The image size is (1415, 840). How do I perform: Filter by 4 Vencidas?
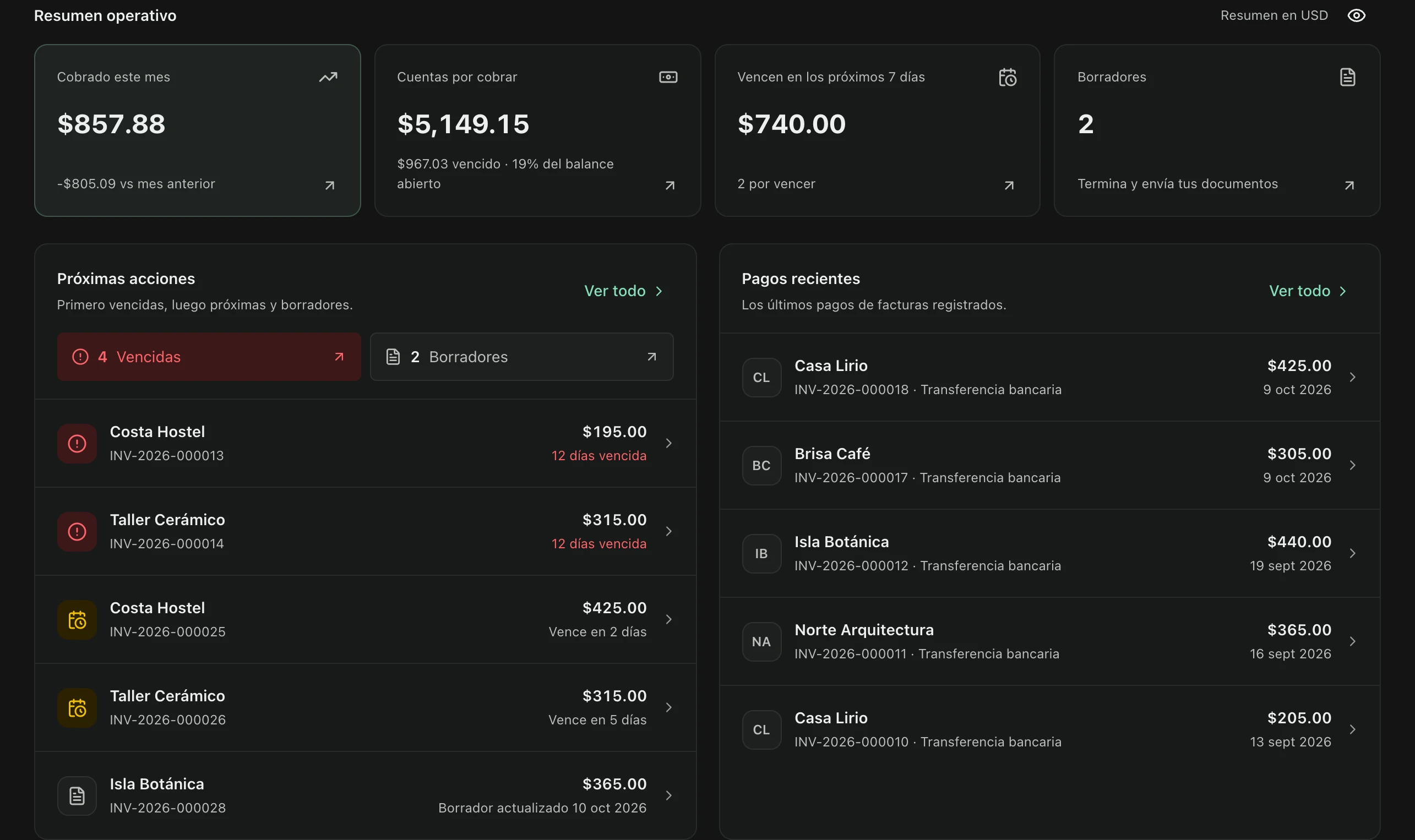coord(209,357)
